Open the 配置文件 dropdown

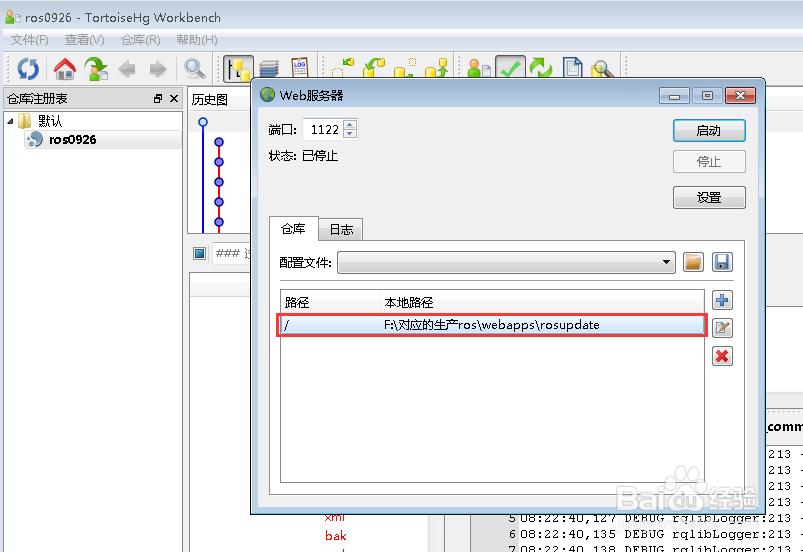tap(506, 262)
